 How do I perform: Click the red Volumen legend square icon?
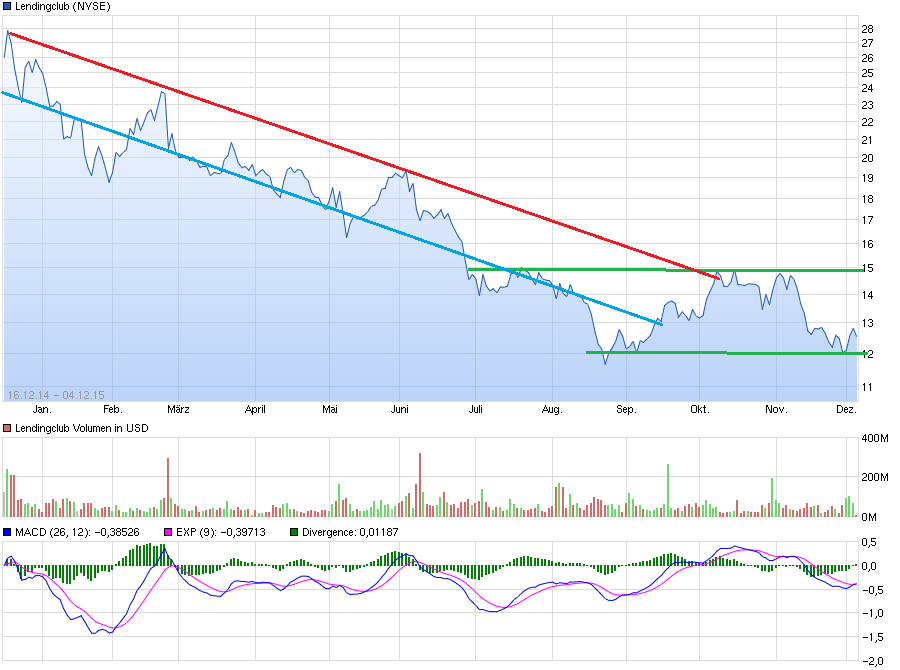[7, 427]
